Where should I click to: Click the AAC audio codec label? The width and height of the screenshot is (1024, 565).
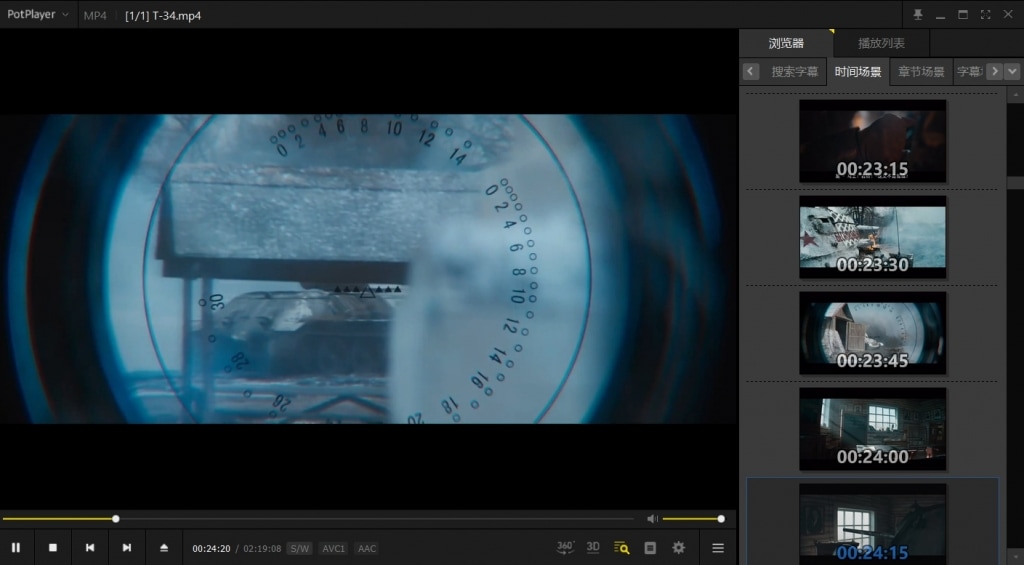pyautogui.click(x=367, y=549)
